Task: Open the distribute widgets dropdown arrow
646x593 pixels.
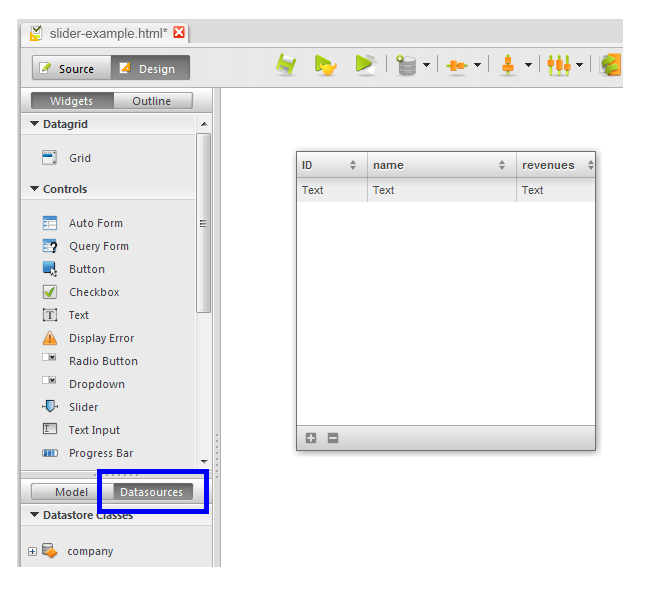Action: click(580, 65)
